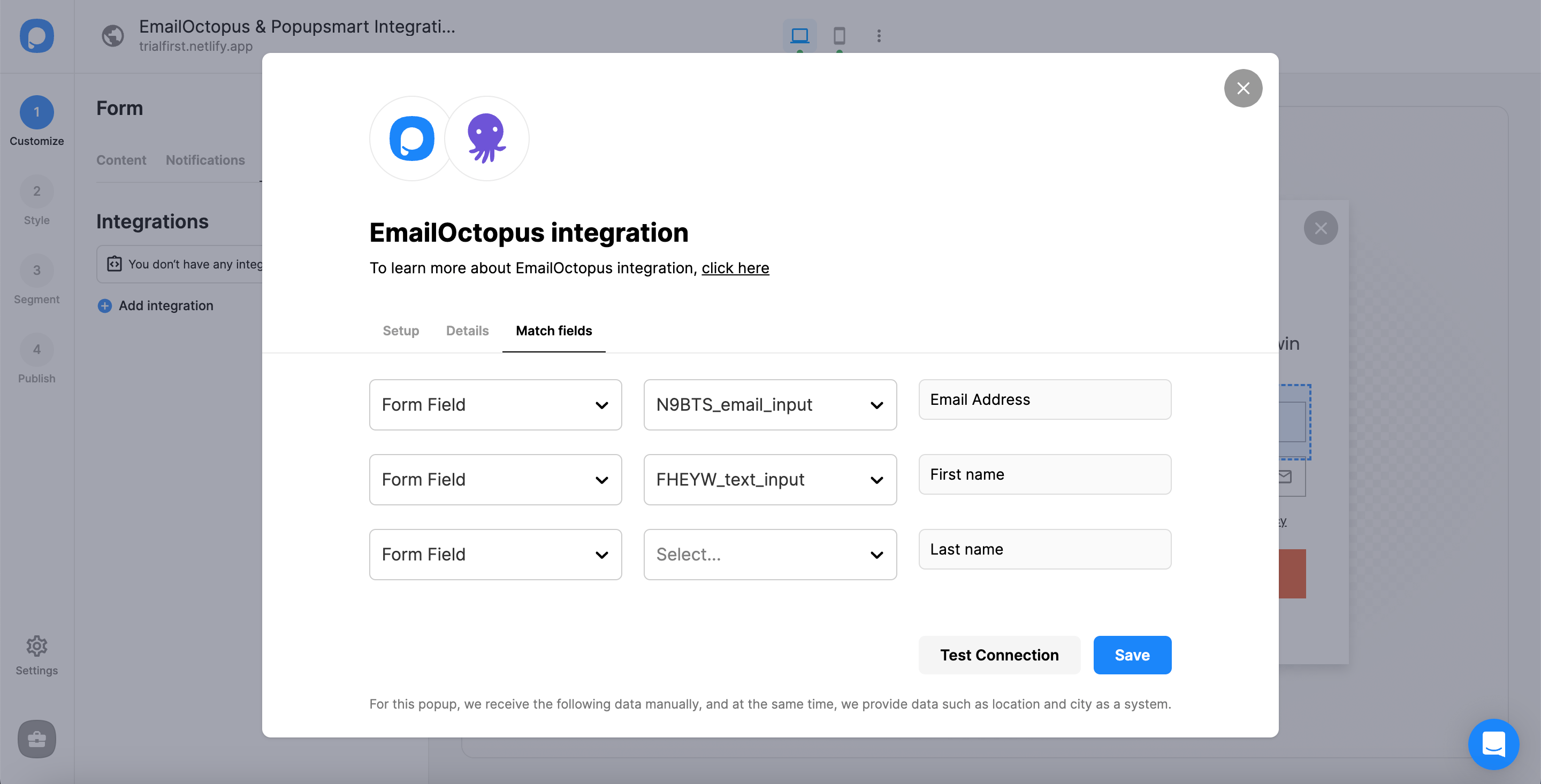Switch to mobile preview icon
This screenshot has height=784, width=1541.
pos(838,36)
